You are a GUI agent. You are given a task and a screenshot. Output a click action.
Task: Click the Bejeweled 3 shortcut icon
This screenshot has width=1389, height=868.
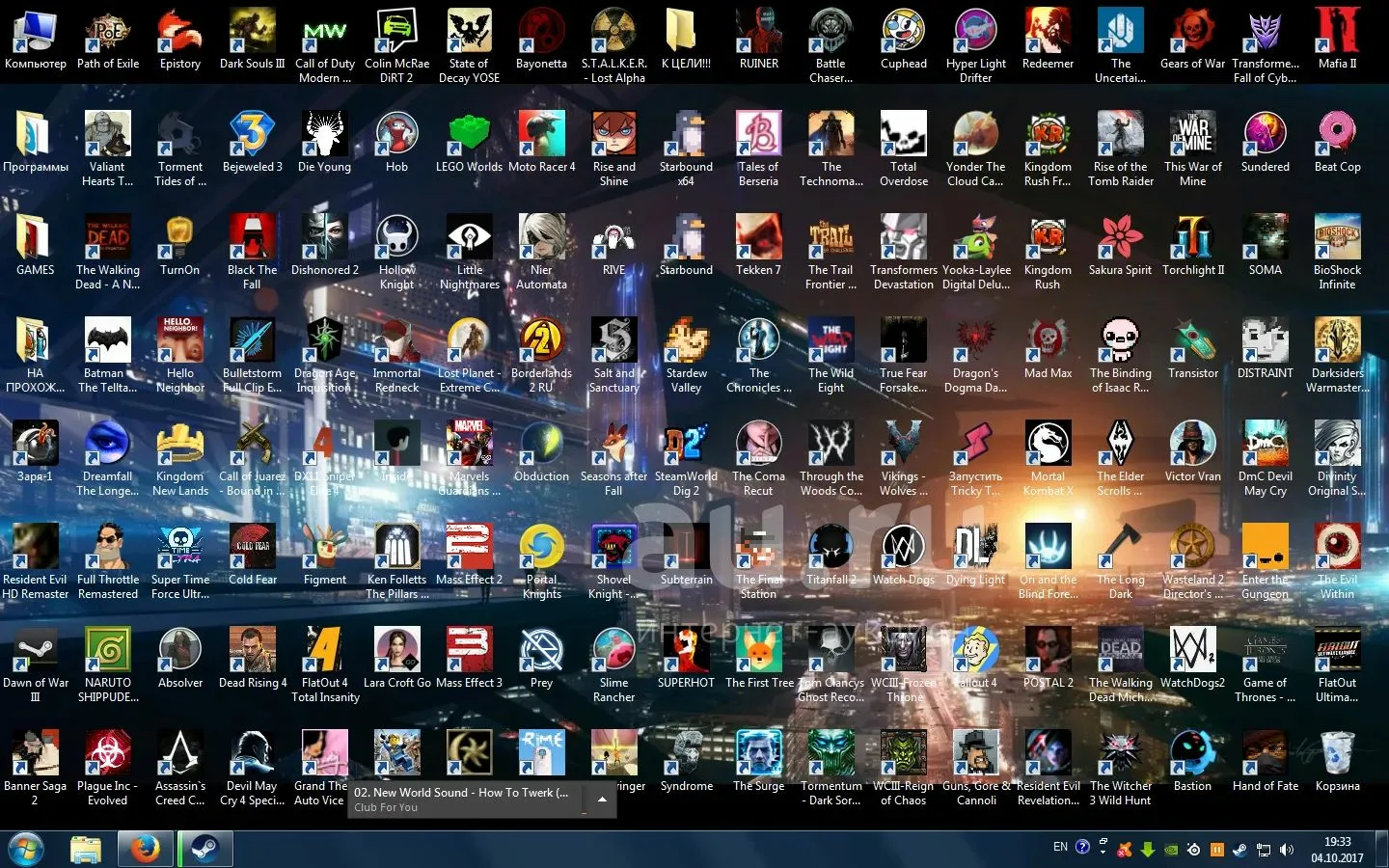click(253, 144)
